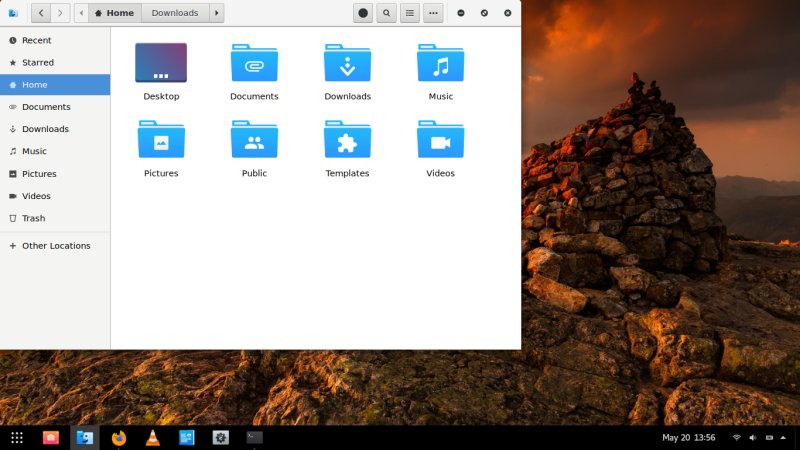Click the path bar's left scroll arrow
The image size is (800, 450).
tap(82, 13)
